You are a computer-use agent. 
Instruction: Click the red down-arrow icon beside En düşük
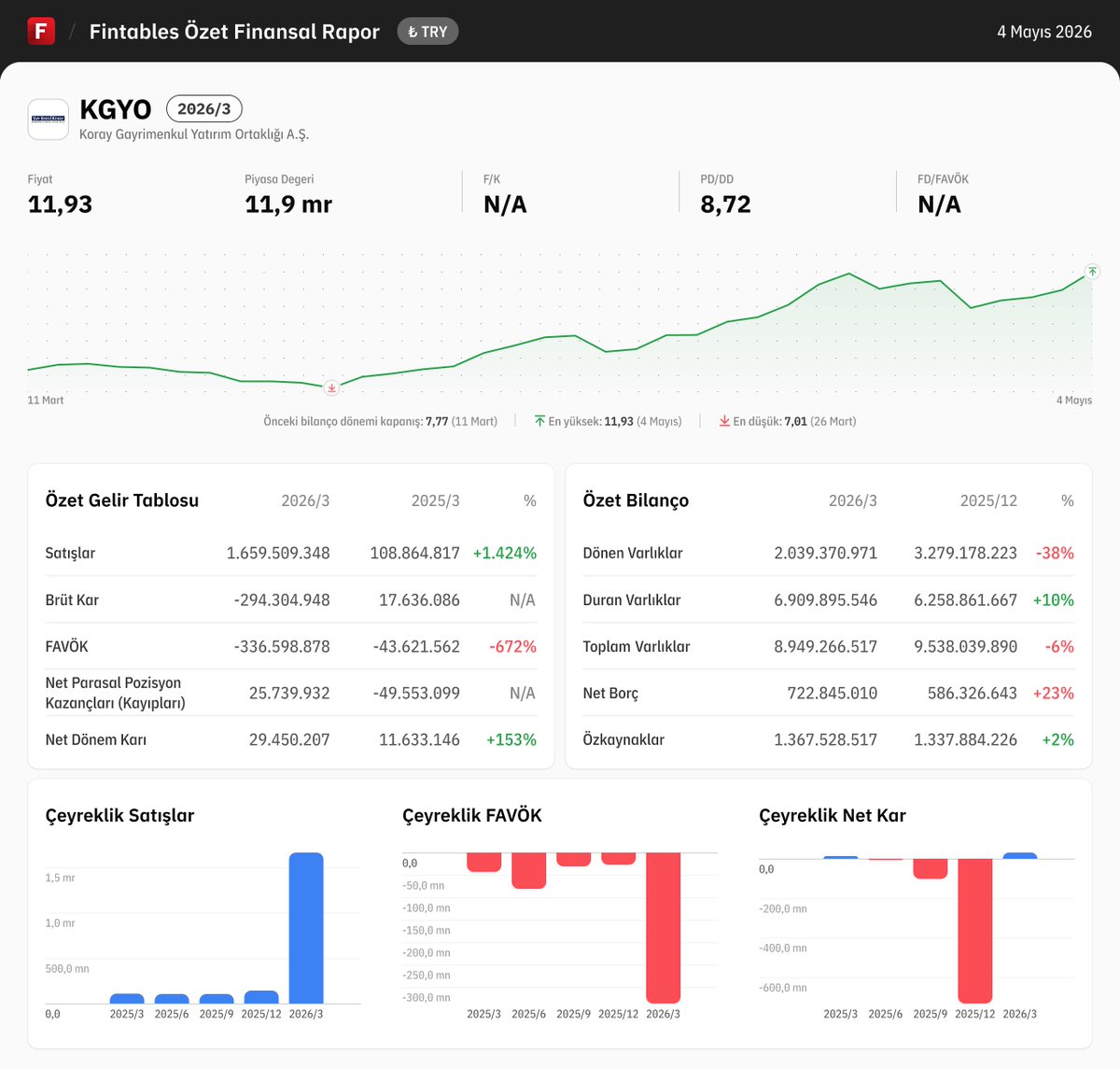point(724,421)
